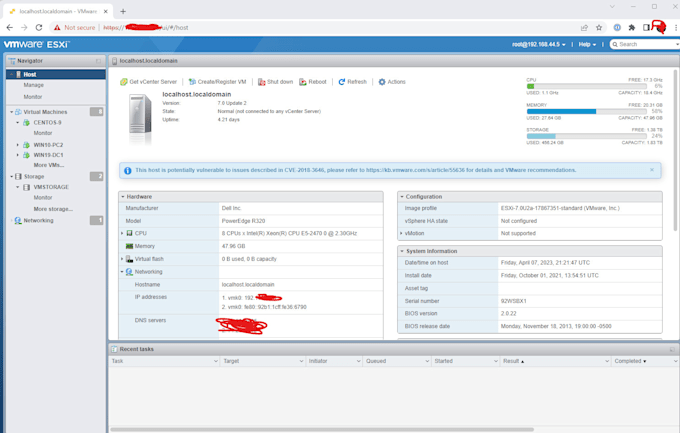
Task: Click Memory chip icon in Hardware
Action: pyautogui.click(x=129, y=246)
